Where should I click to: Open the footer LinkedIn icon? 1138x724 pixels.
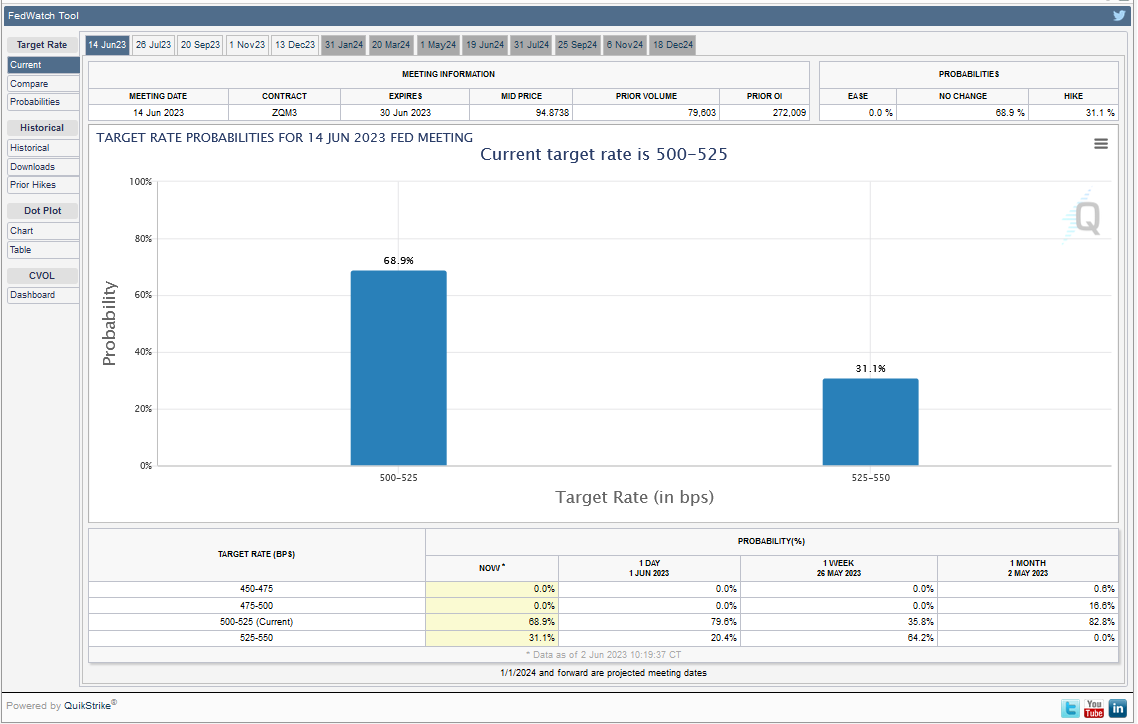coord(1118,708)
